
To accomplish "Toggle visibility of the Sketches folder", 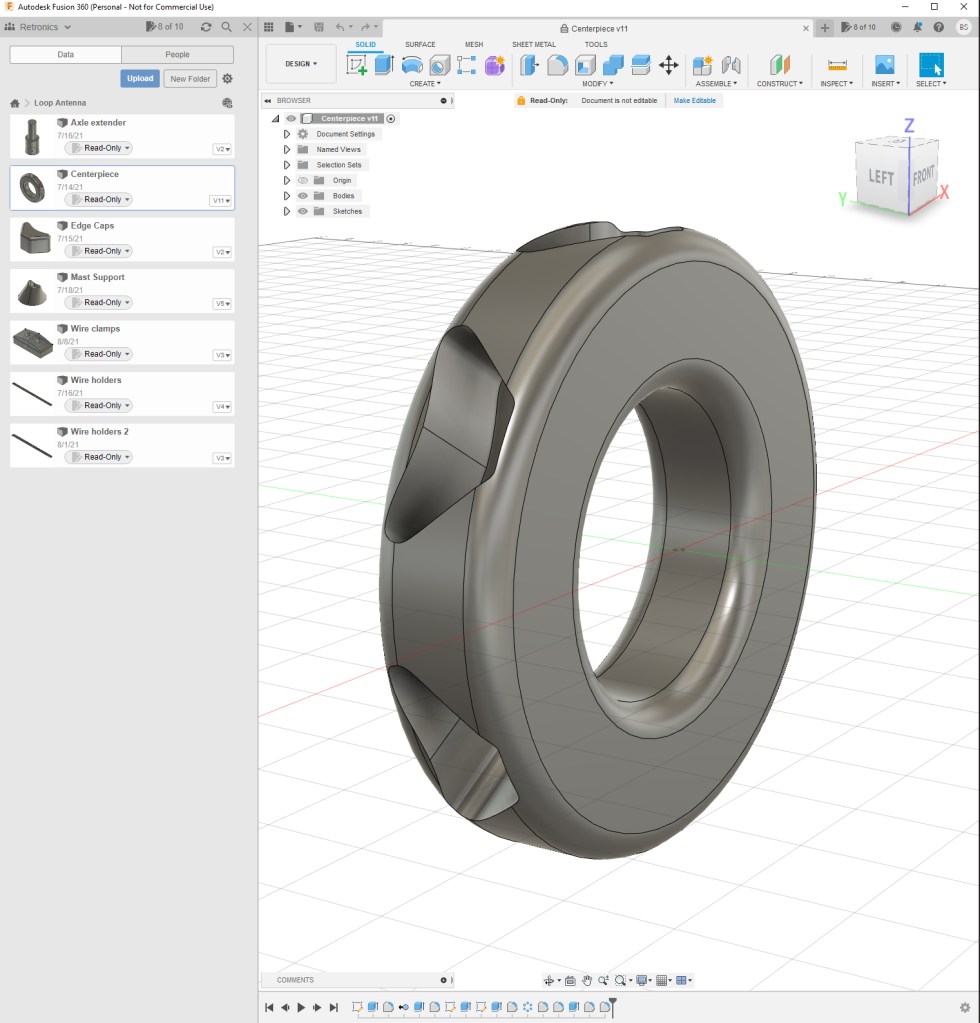I will (x=303, y=211).
